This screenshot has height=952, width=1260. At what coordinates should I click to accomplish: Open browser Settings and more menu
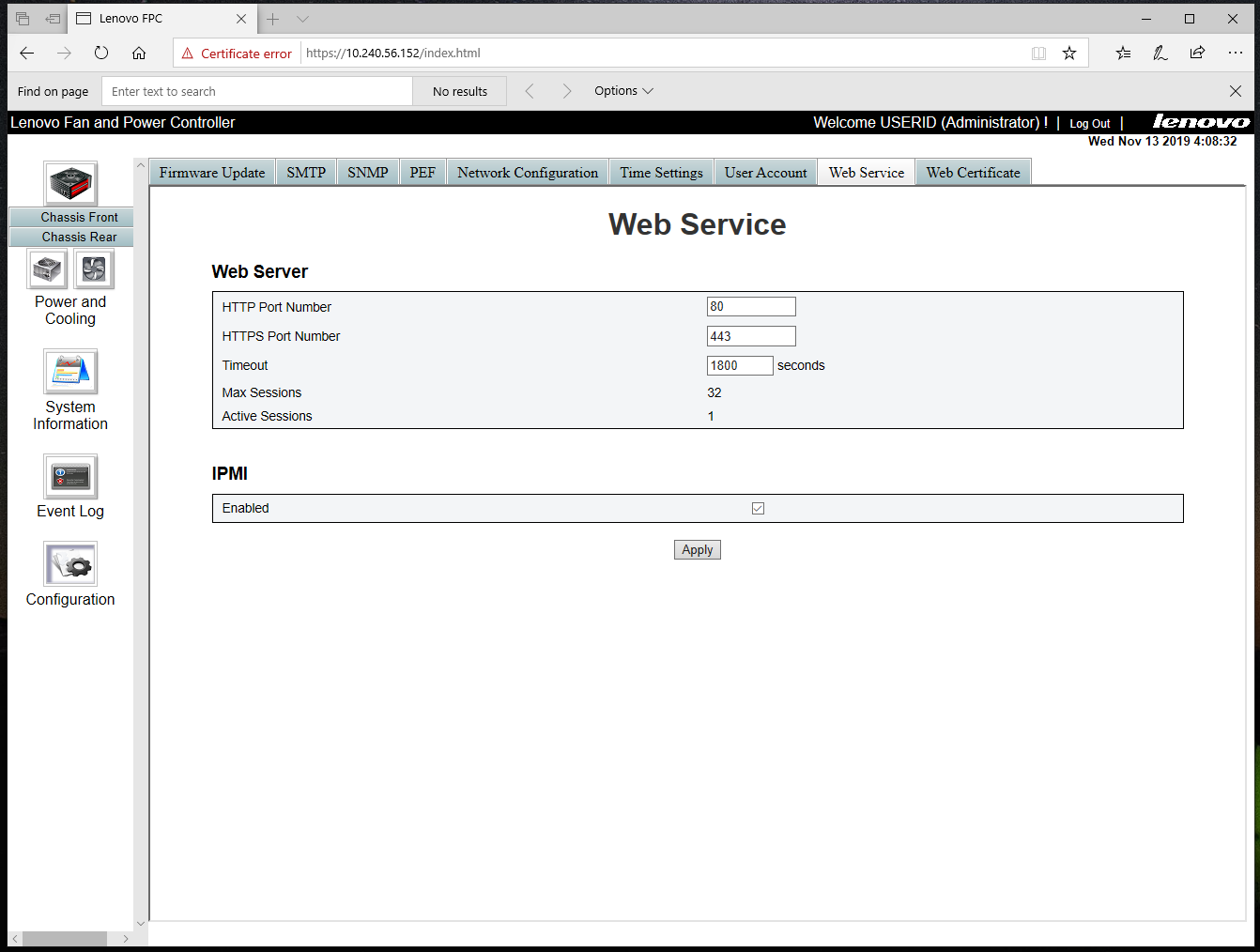tap(1235, 54)
